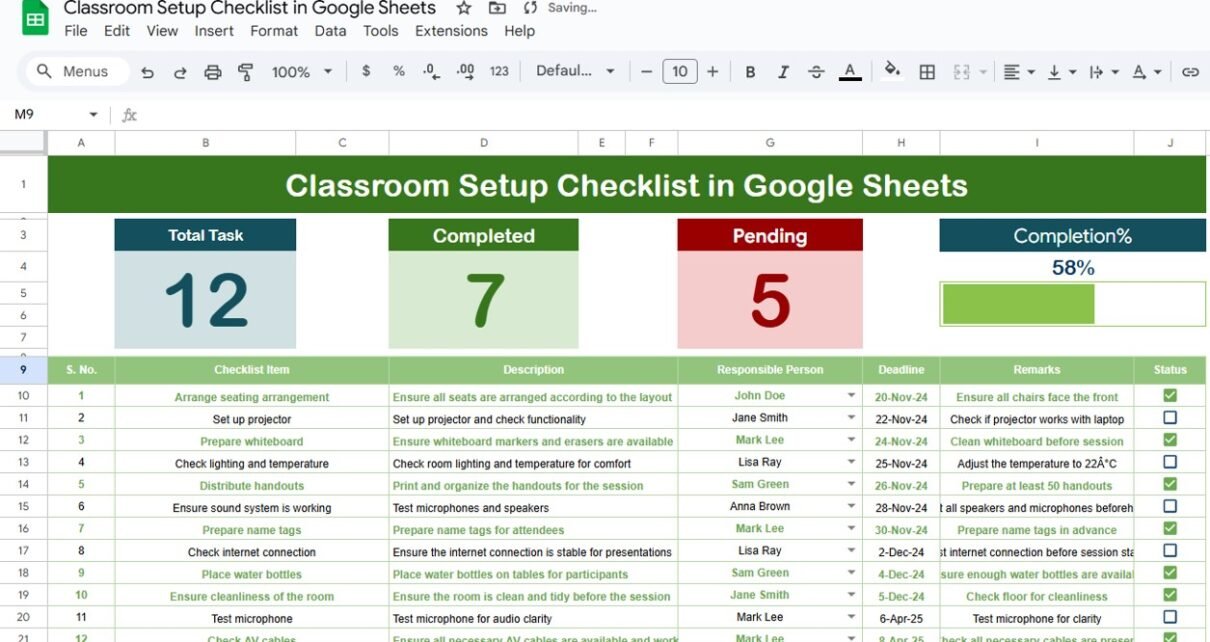The width and height of the screenshot is (1210, 642).
Task: Increase font size with plus button
Action: (x=712, y=72)
